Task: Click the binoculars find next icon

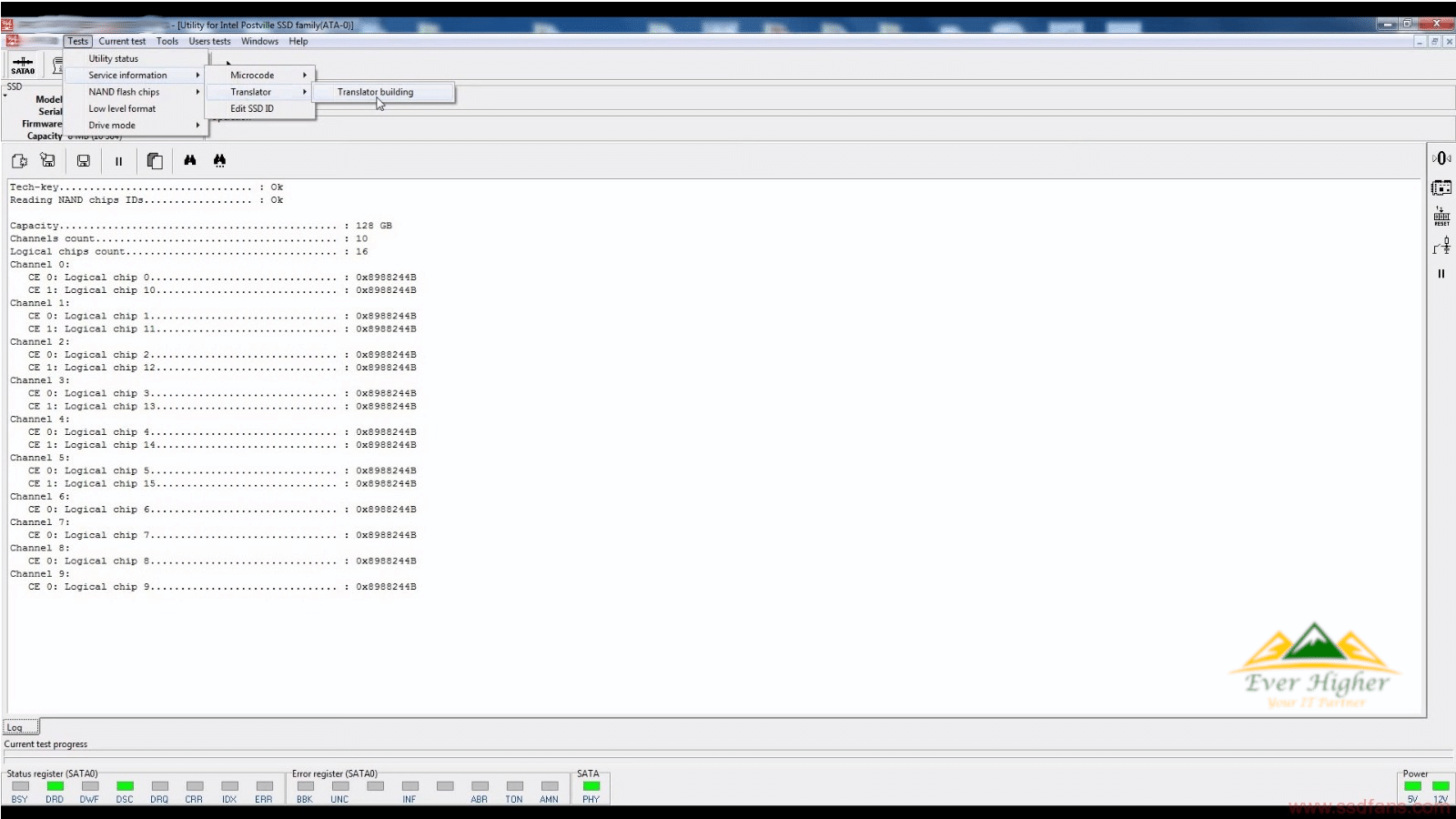Action: 219,160
